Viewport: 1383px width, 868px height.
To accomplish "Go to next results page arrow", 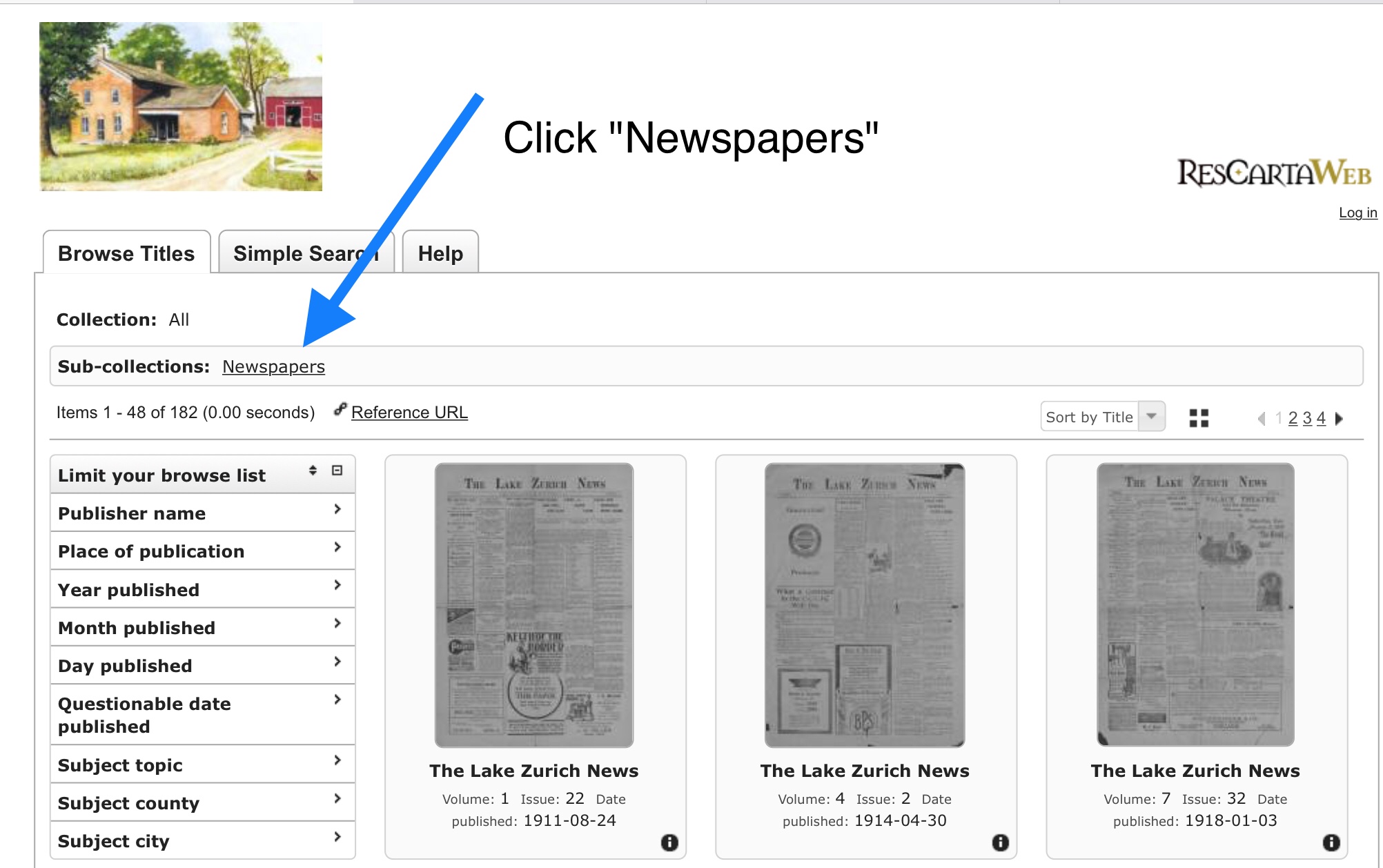I will click(1340, 418).
